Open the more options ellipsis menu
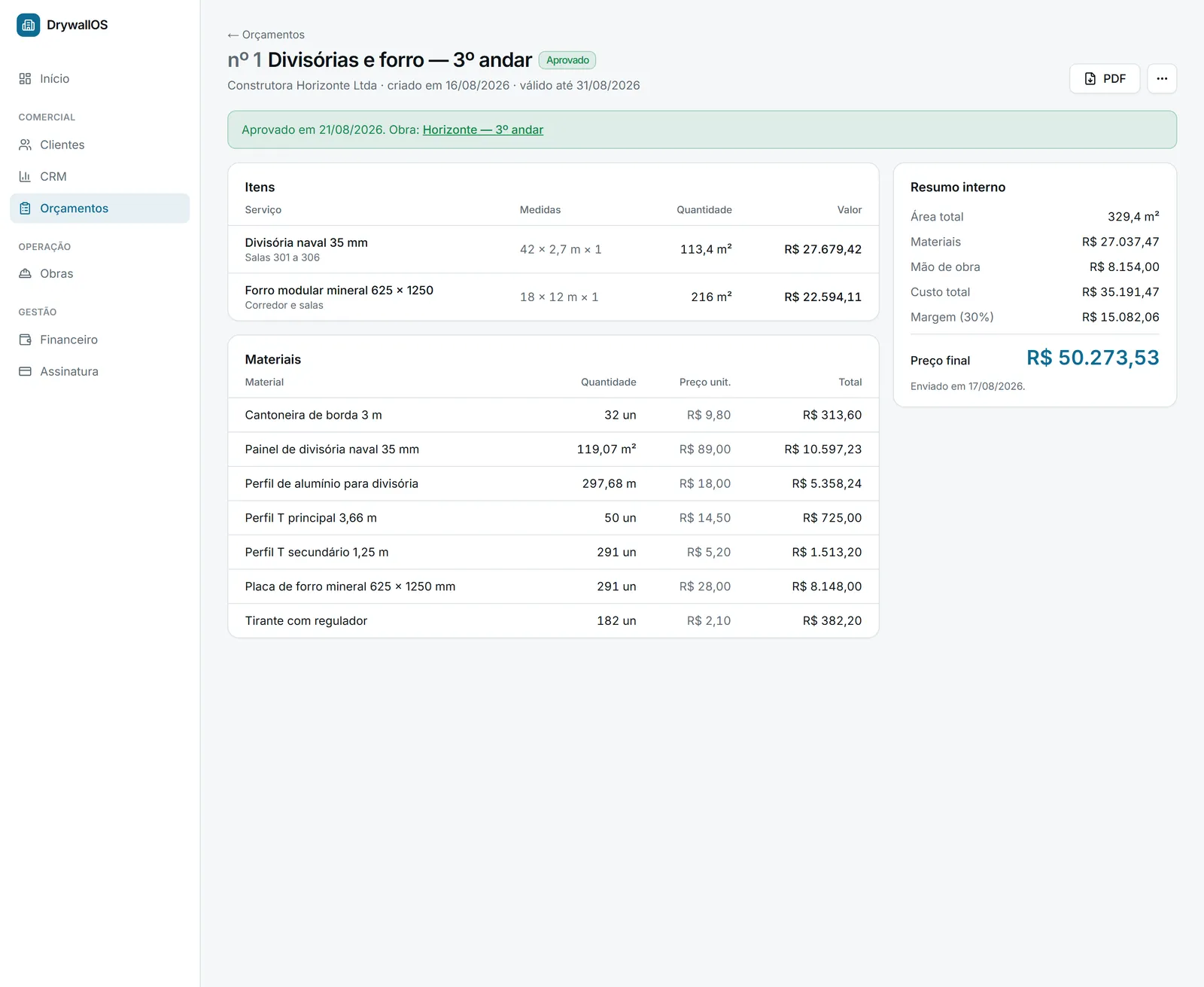The height and width of the screenshot is (987, 1204). click(x=1162, y=78)
